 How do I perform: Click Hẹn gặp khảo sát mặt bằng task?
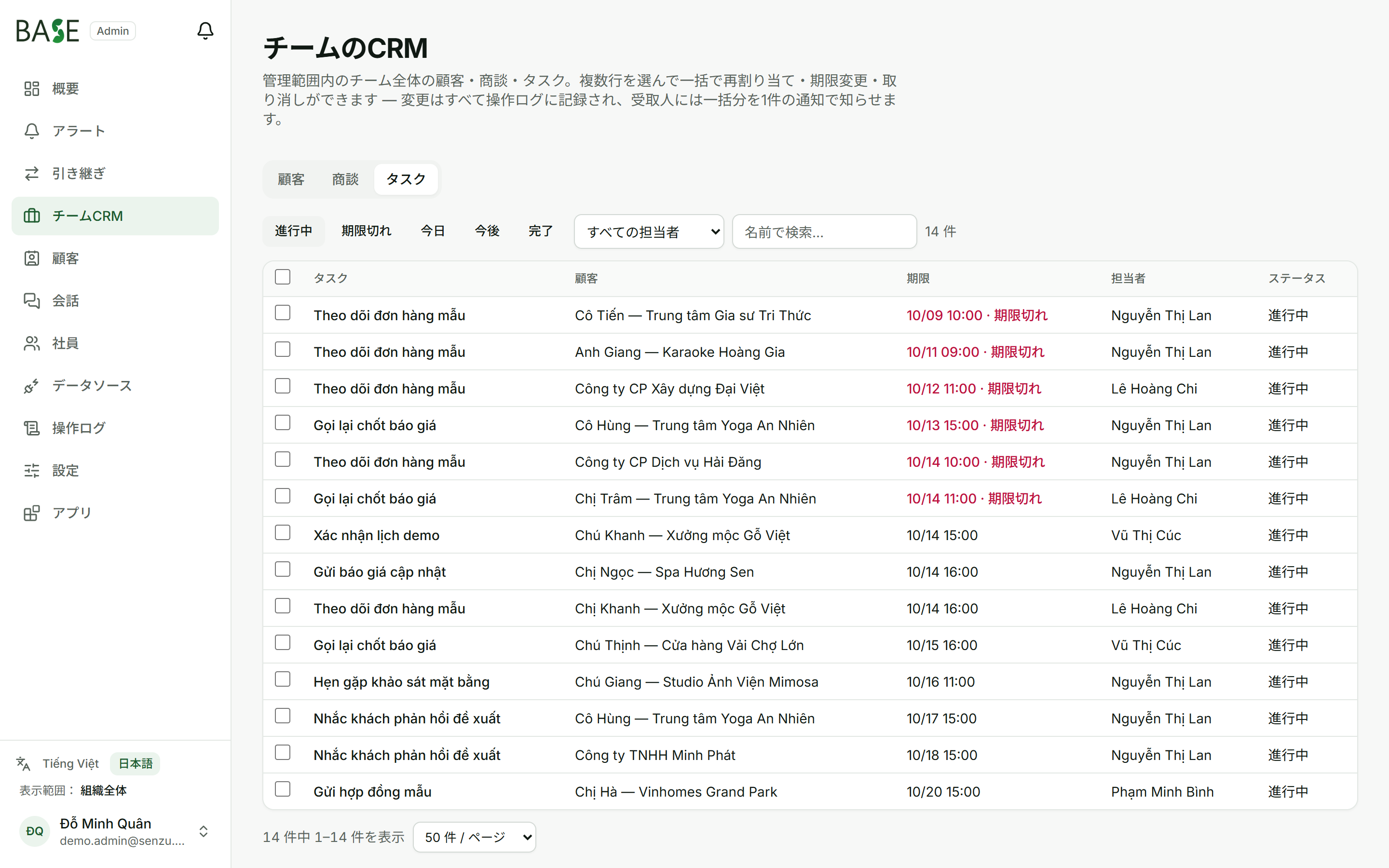(x=401, y=682)
